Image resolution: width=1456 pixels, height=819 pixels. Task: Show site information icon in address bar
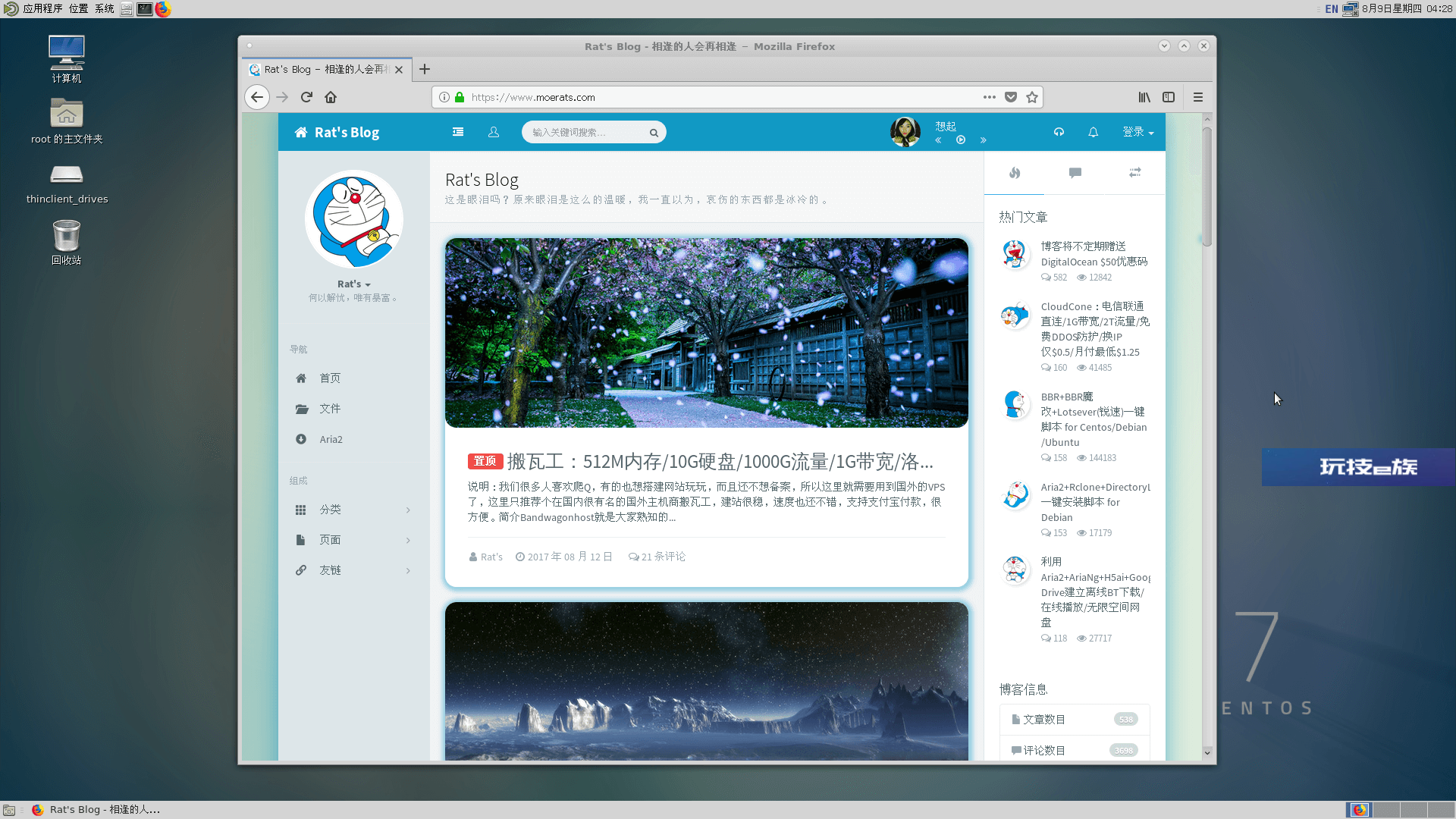coord(444,97)
